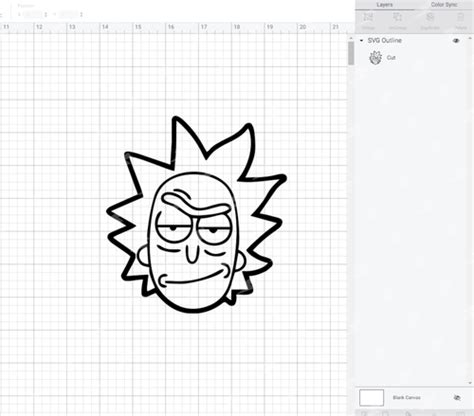Select the Rick face layer thumbnail
The image size is (474, 416).
(375, 57)
